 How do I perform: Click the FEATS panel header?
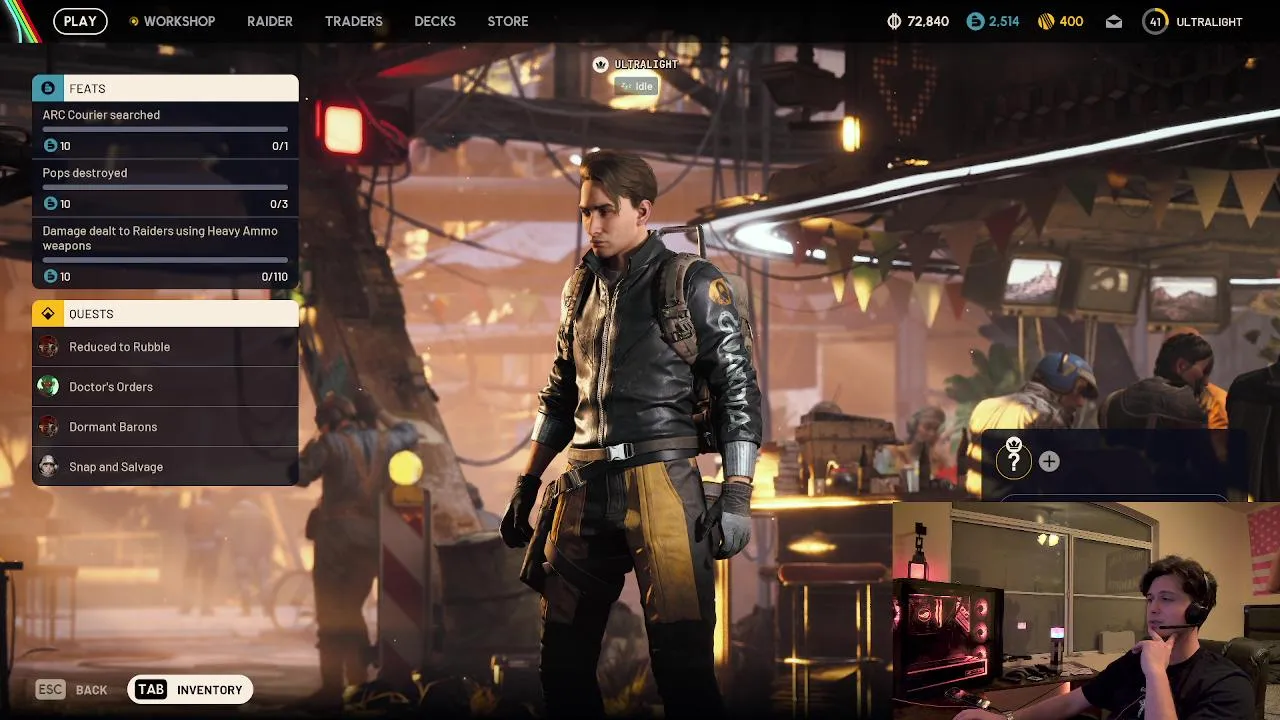165,88
